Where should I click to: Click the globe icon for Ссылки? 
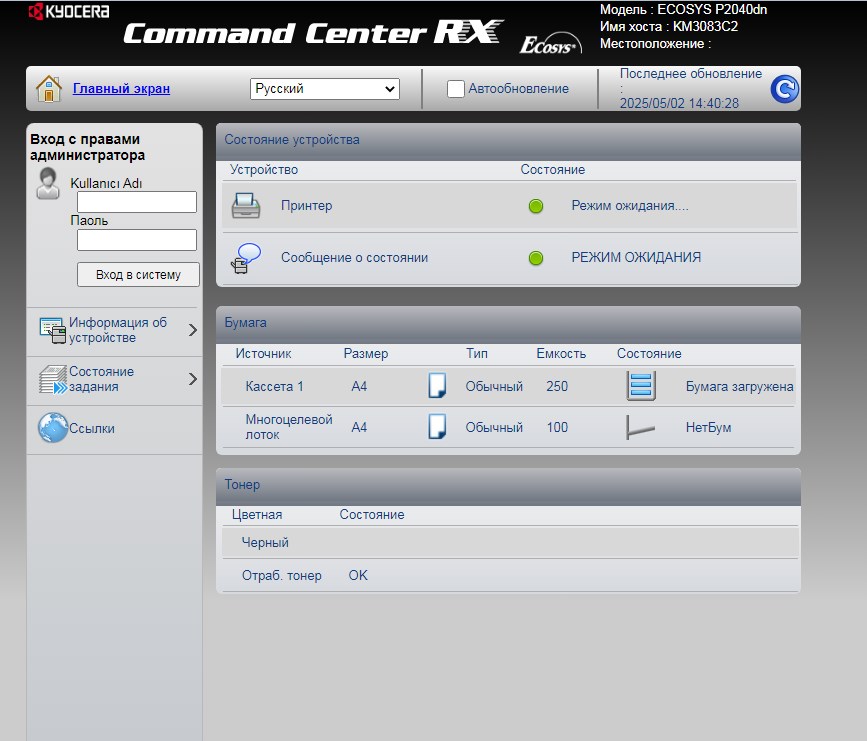pos(53,428)
